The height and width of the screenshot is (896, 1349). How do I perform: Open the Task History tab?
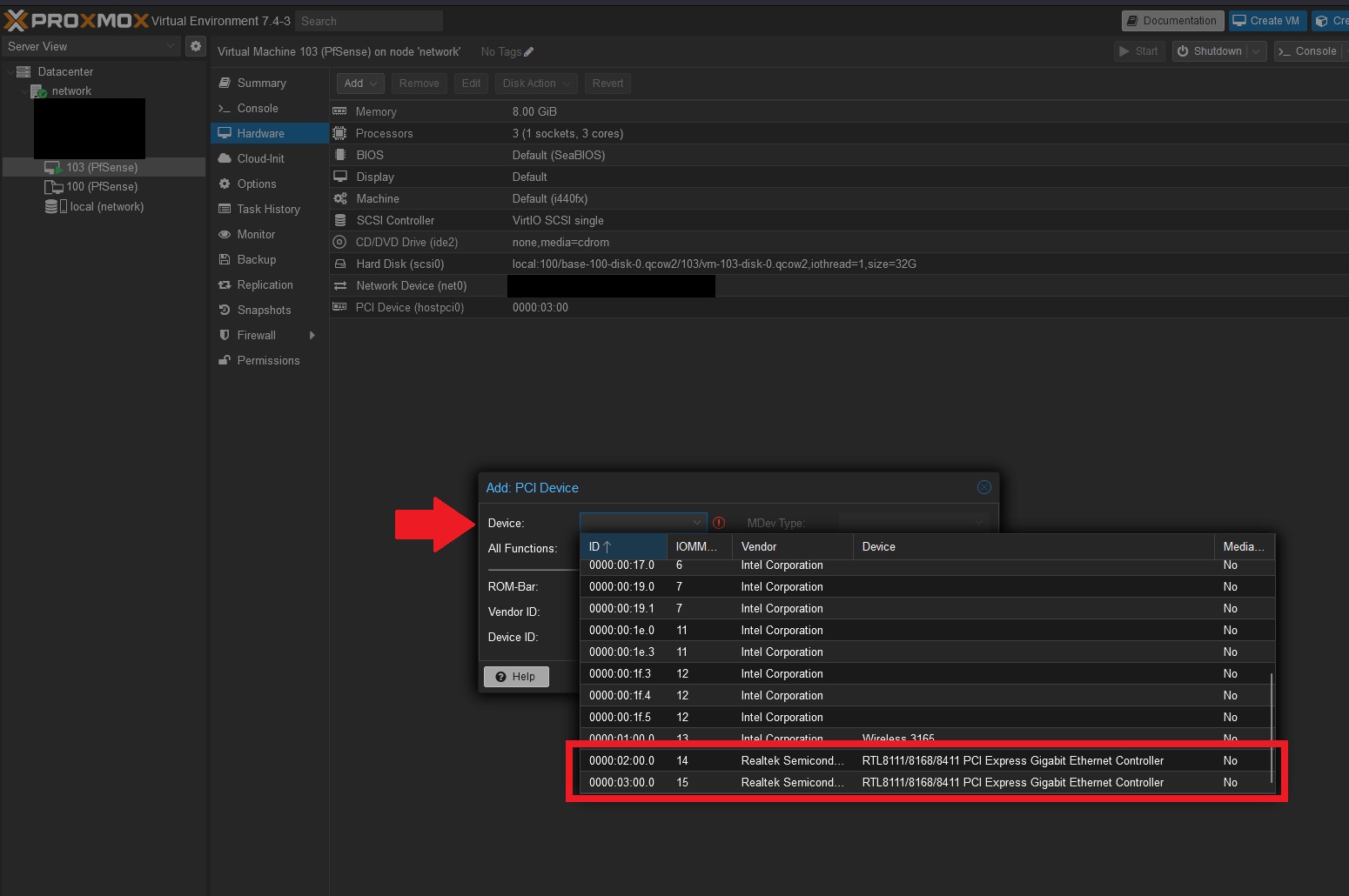(270, 209)
